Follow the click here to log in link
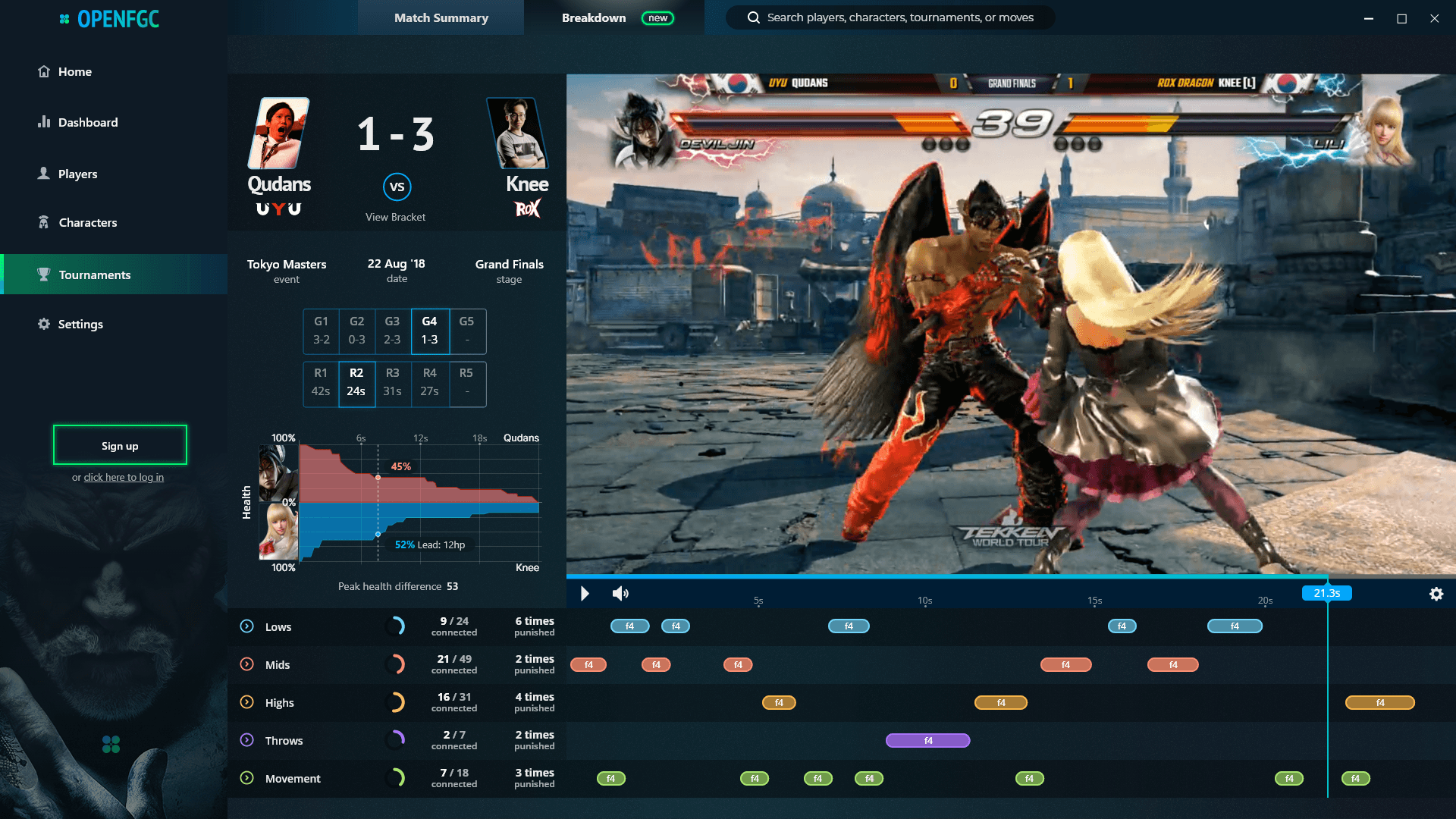Viewport: 1456px width, 819px height. pos(124,478)
